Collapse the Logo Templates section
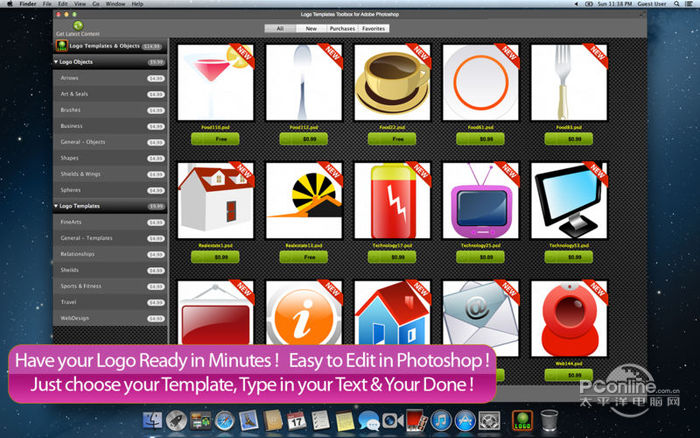Screen dimensions: 700x438 tap(56, 206)
